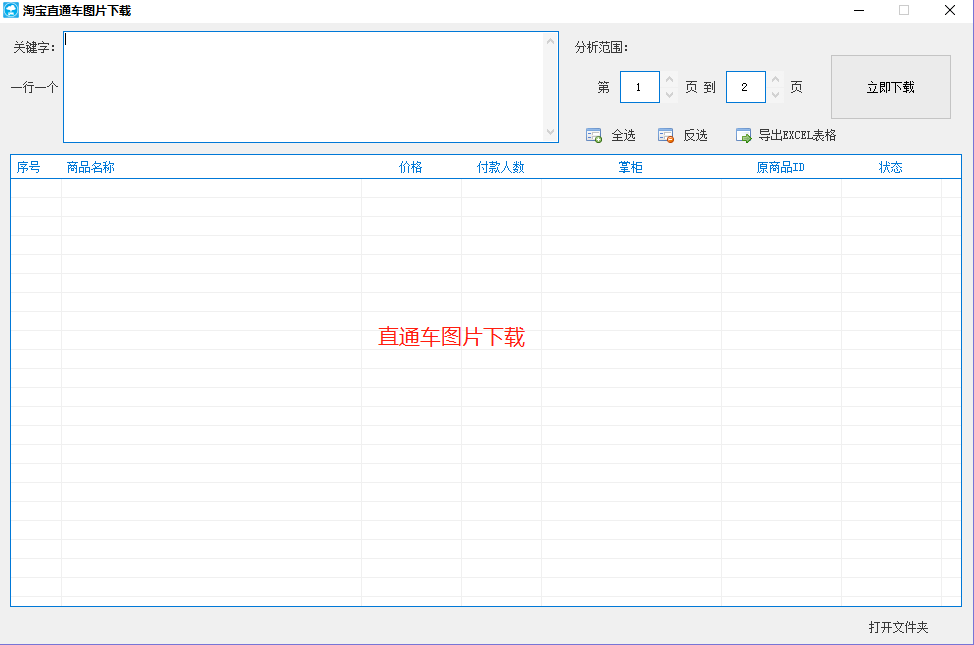Click the 全选 select-all grid icon

pyautogui.click(x=593, y=134)
